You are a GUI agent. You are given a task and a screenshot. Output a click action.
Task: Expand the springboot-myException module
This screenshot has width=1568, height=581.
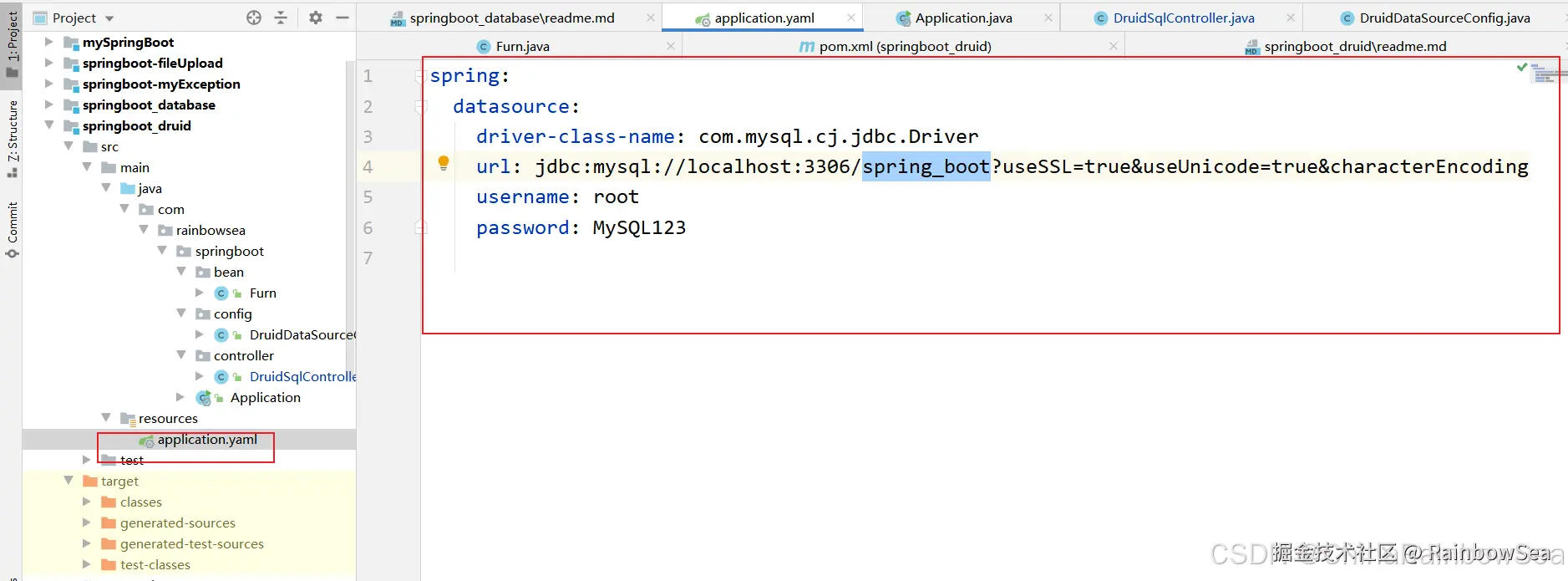coord(48,84)
